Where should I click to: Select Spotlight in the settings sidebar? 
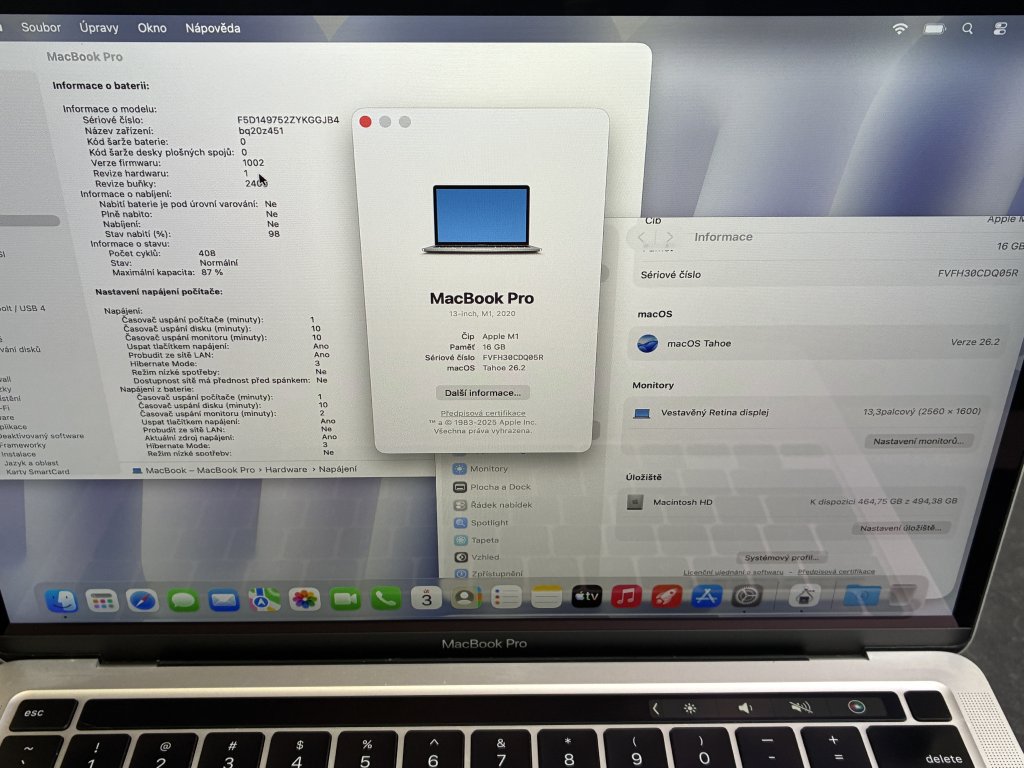(489, 523)
